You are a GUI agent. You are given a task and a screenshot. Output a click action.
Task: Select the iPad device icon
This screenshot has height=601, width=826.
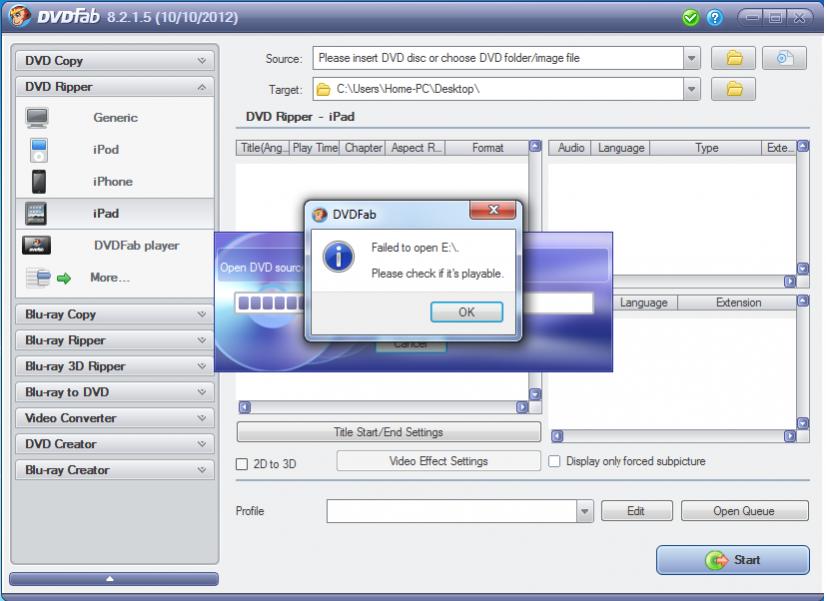point(36,213)
